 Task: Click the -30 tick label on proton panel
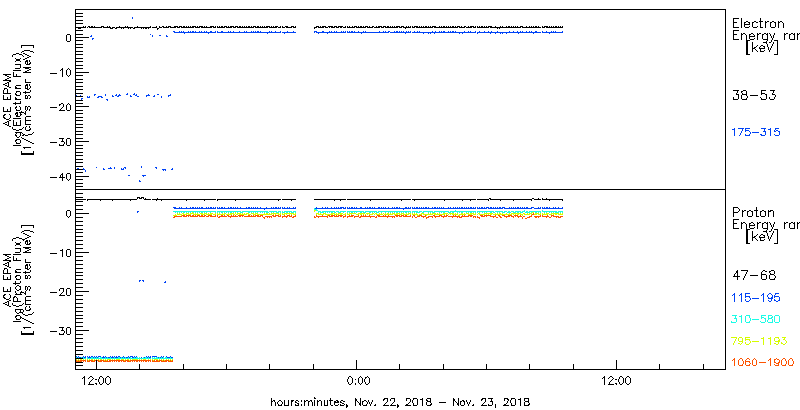pyautogui.click(x=63, y=330)
